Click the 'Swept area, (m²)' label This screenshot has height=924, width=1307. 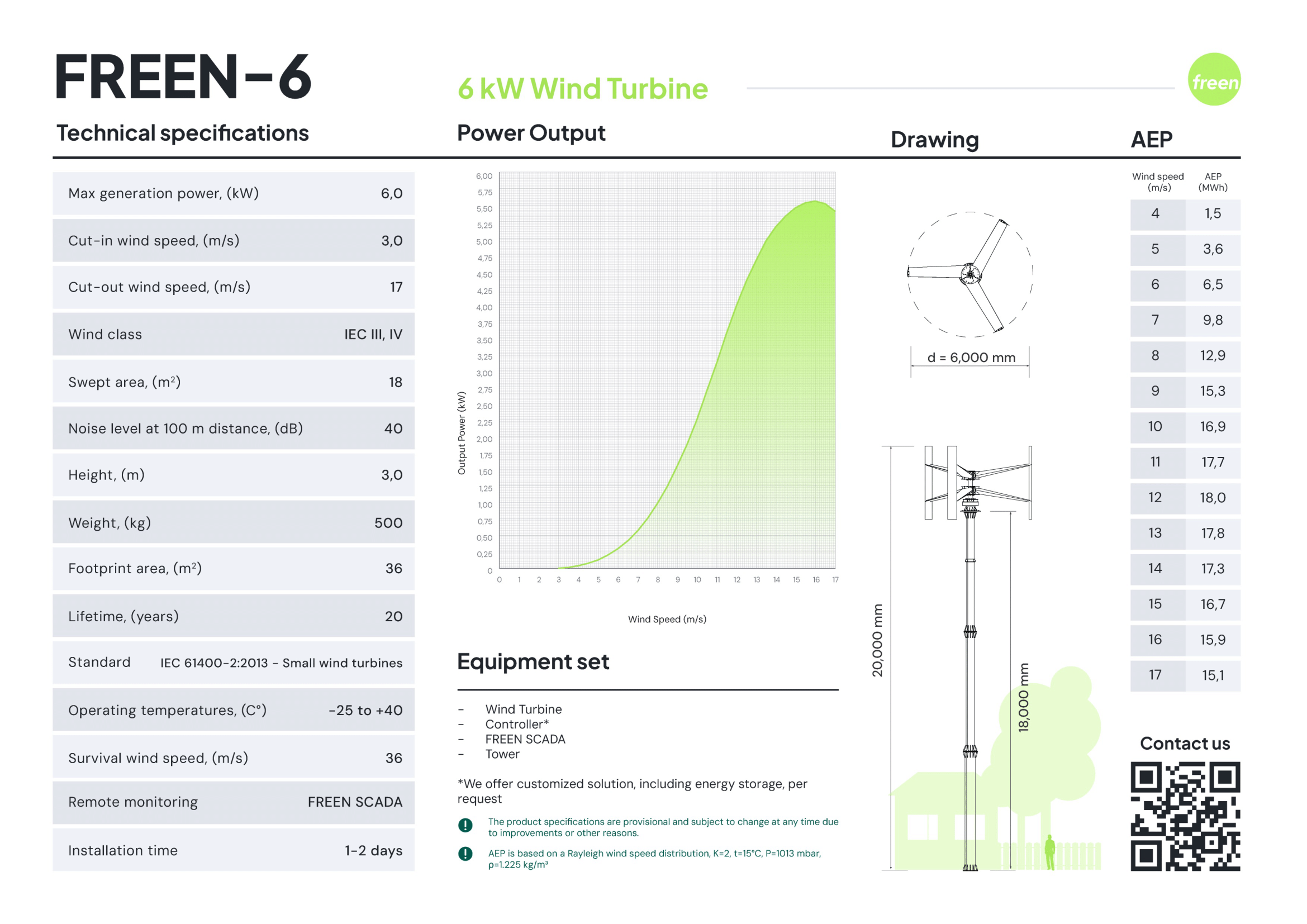pos(125,382)
